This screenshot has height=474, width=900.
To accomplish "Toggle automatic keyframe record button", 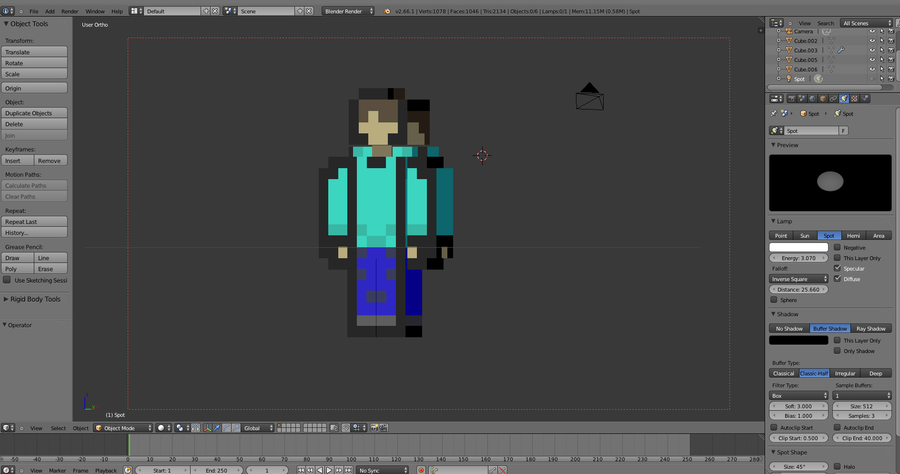I will coord(421,470).
